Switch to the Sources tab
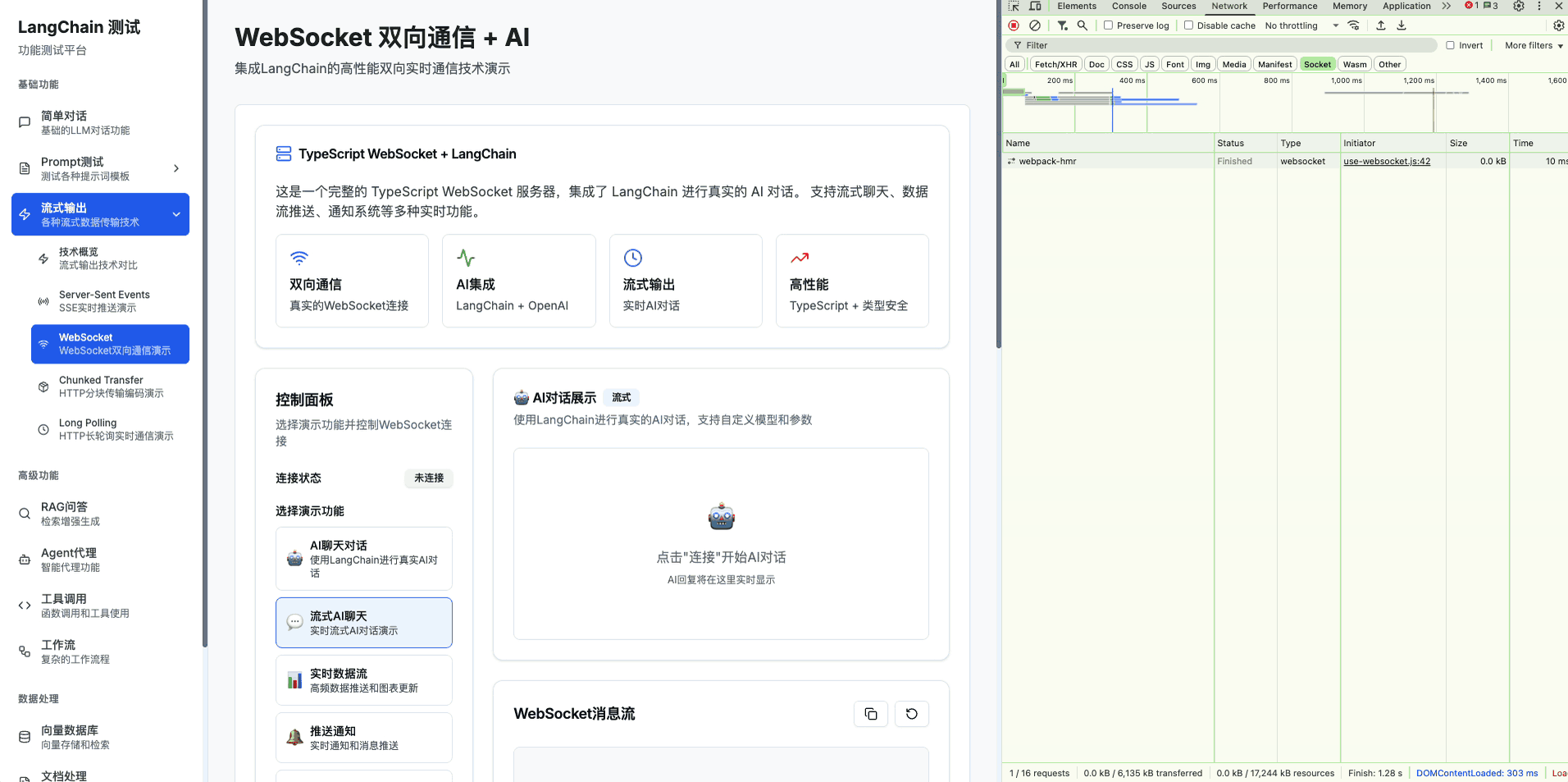This screenshot has width=1568, height=782. (x=1178, y=6)
